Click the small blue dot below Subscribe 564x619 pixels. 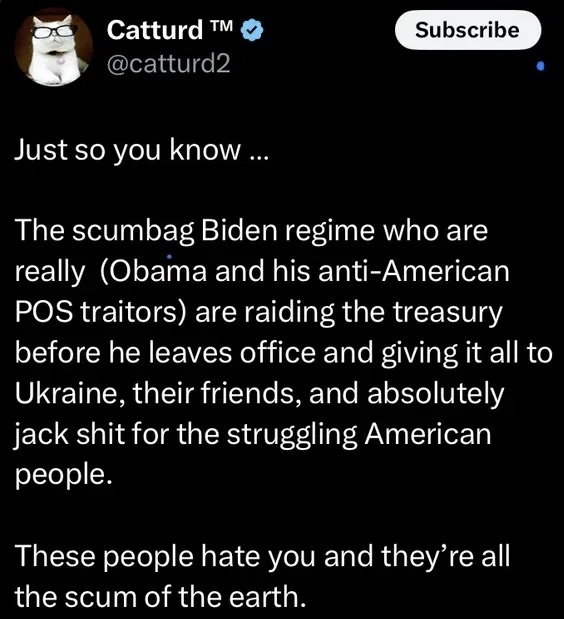pos(541,66)
